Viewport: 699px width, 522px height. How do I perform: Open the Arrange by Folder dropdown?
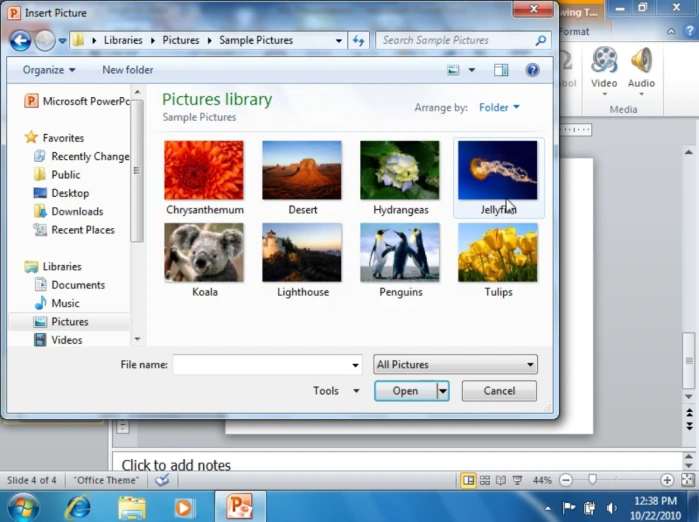pyautogui.click(x=499, y=107)
